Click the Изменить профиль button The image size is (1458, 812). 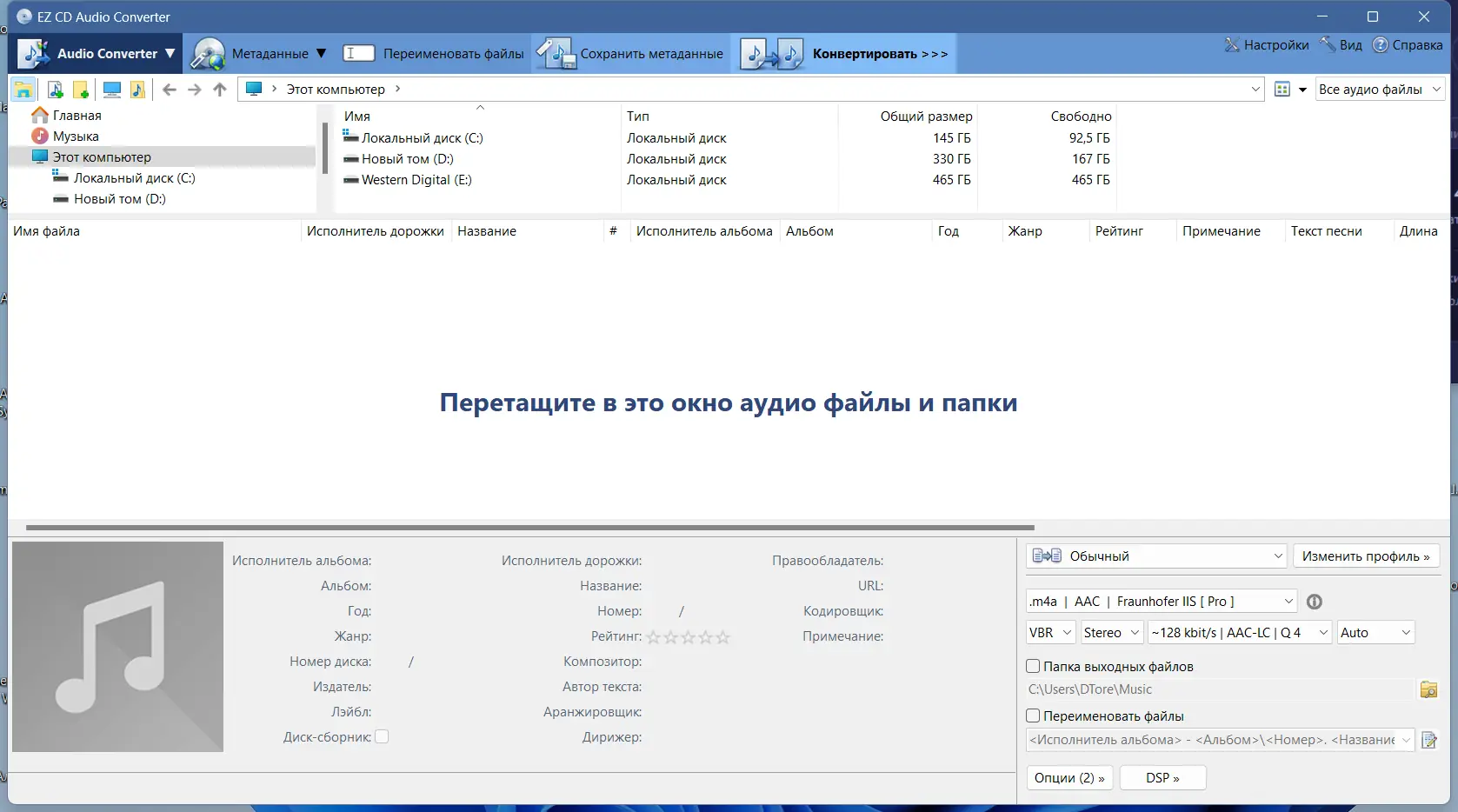(1366, 556)
